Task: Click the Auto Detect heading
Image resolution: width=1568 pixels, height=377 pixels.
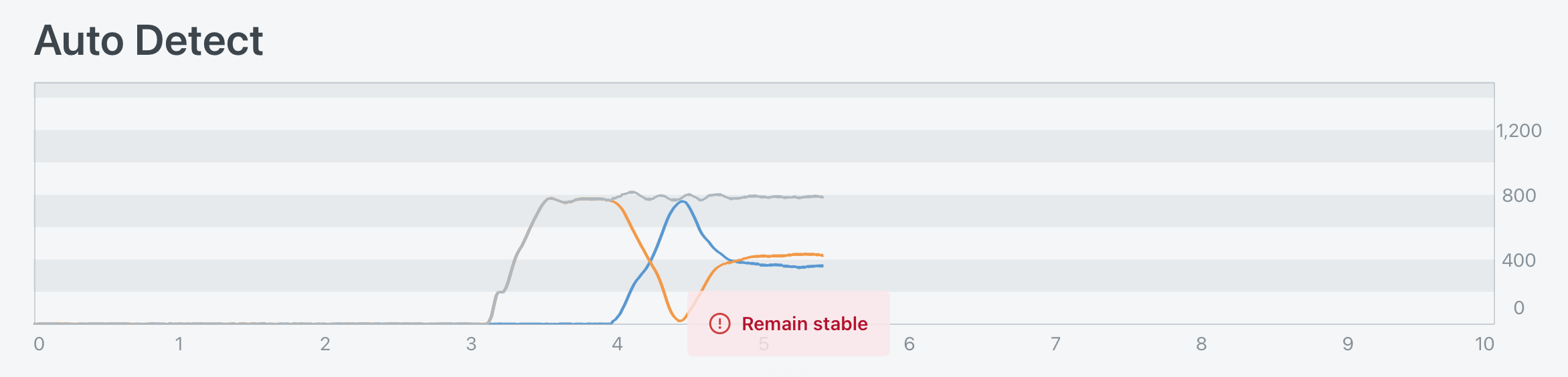Action: tap(149, 41)
